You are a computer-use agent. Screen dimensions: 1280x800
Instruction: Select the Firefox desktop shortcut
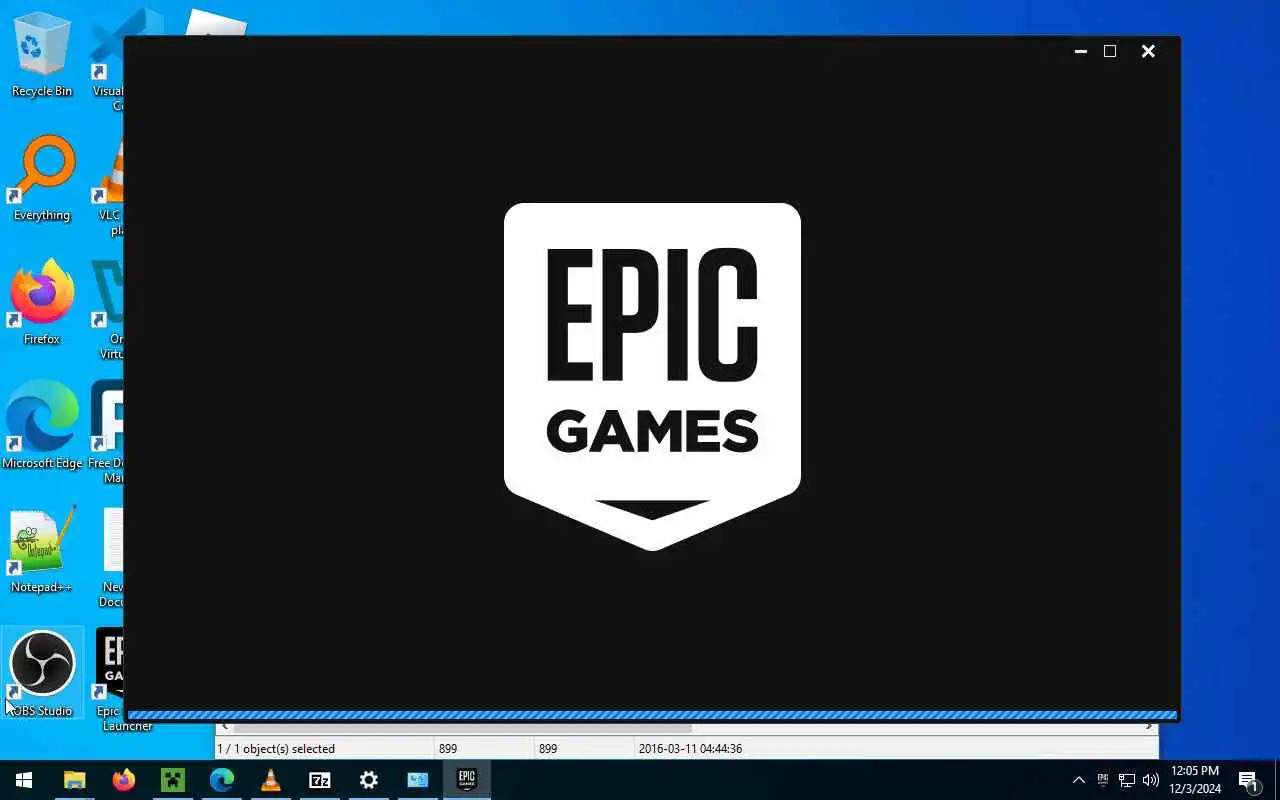click(x=42, y=303)
